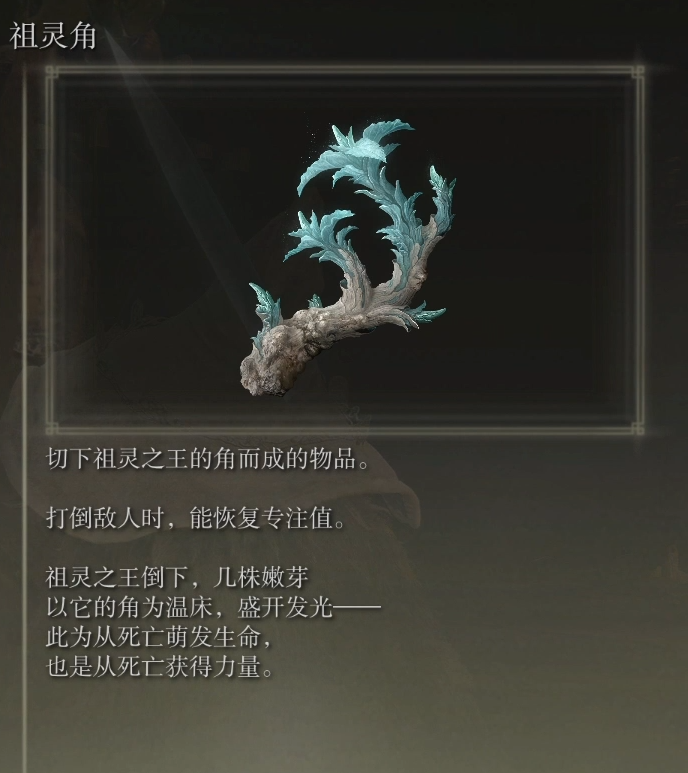Select the Ancestral Spirit horn item image

click(x=347, y=258)
